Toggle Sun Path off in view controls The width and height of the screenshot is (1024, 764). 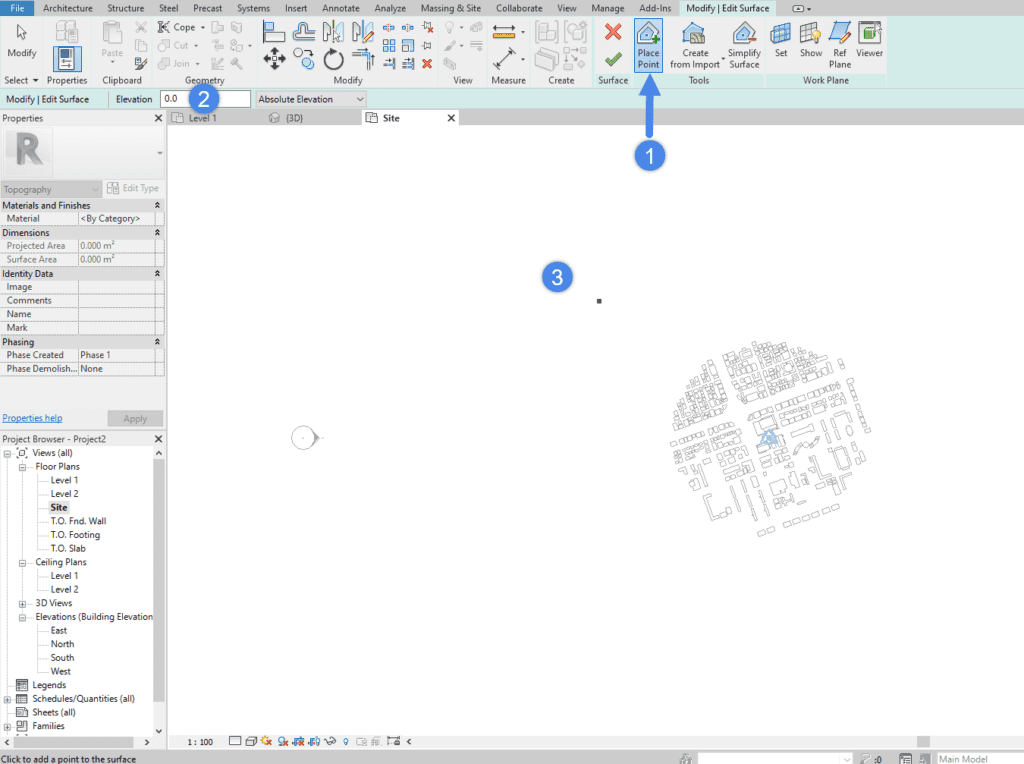pos(266,741)
